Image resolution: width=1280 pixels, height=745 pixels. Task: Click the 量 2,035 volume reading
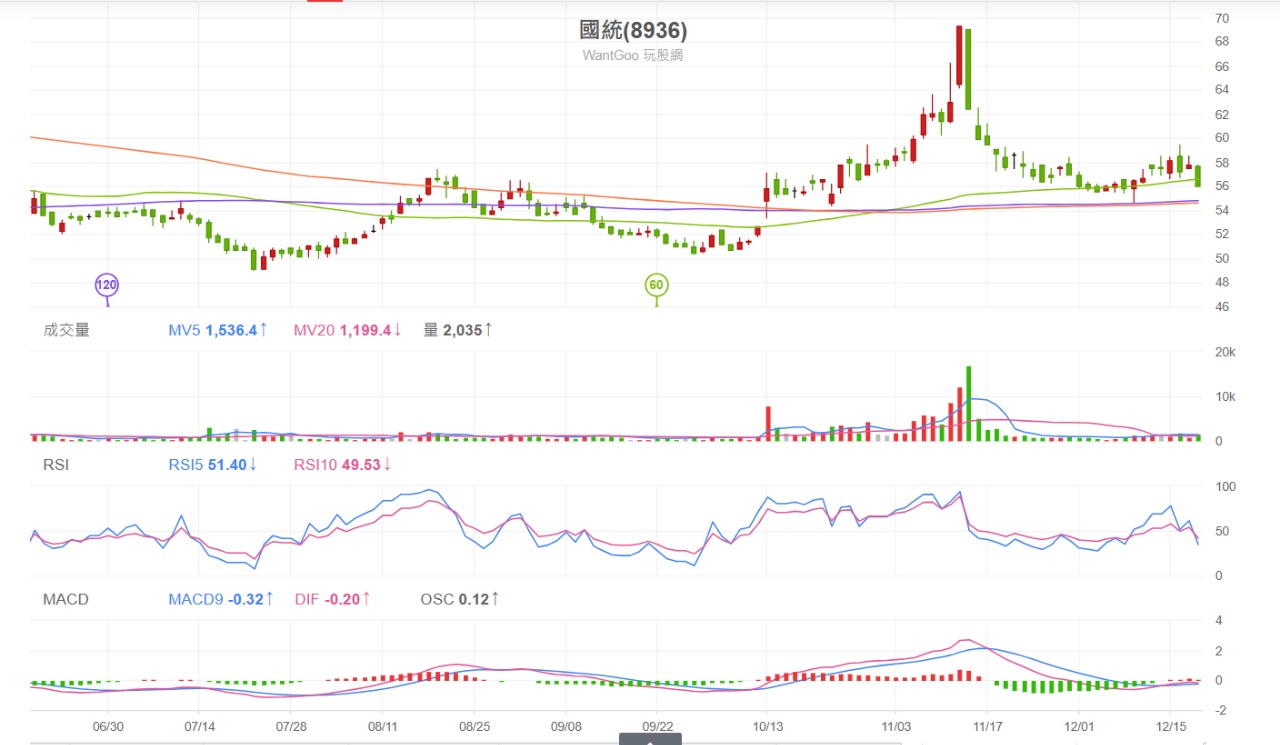point(458,329)
